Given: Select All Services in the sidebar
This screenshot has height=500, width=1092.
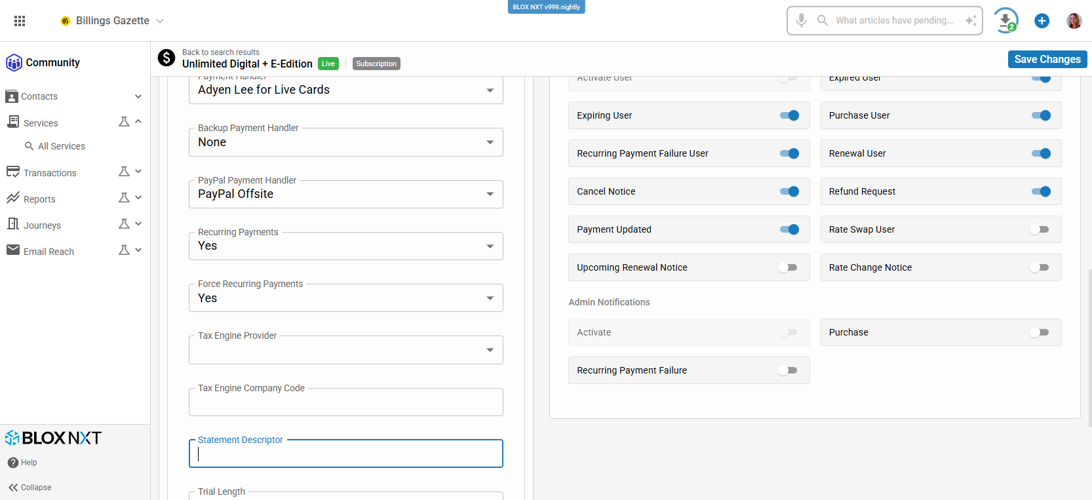Looking at the screenshot, I should (61, 146).
